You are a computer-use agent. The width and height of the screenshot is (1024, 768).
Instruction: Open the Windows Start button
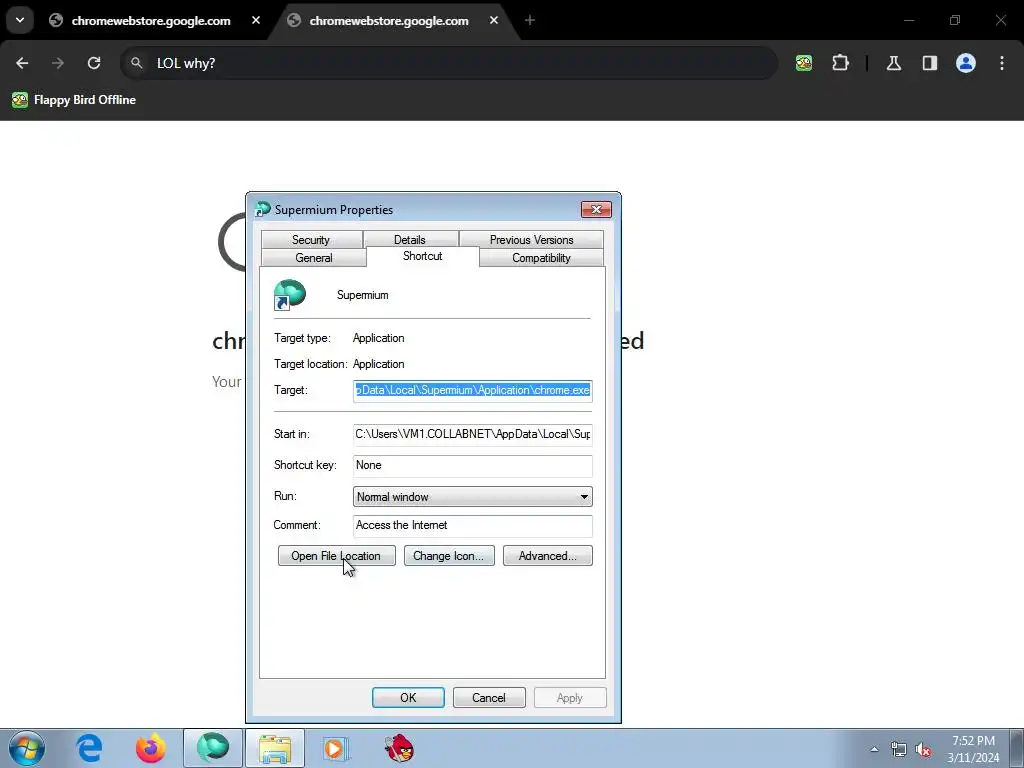pyautogui.click(x=27, y=748)
